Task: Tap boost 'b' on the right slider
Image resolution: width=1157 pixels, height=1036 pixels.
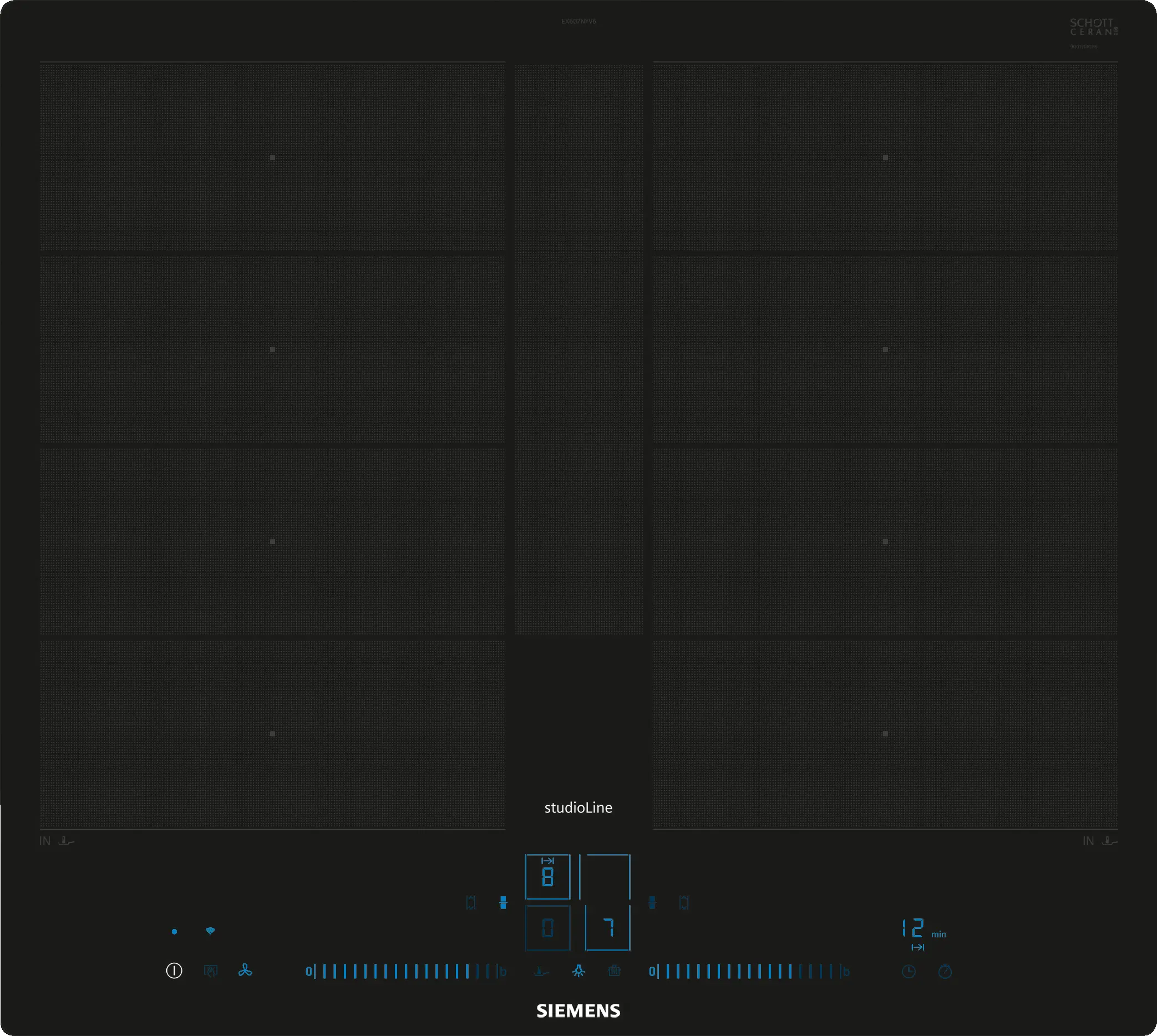Action: coord(847,972)
